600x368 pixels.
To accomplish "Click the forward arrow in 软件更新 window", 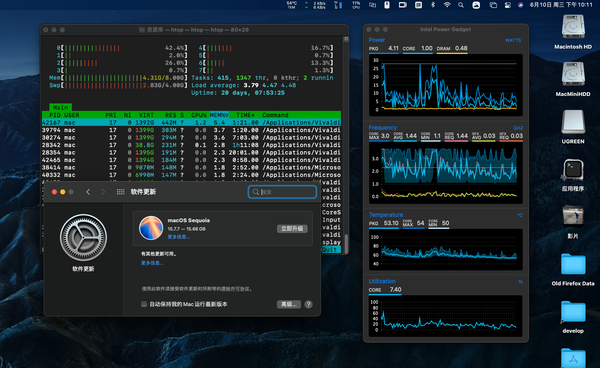I will click(x=103, y=192).
